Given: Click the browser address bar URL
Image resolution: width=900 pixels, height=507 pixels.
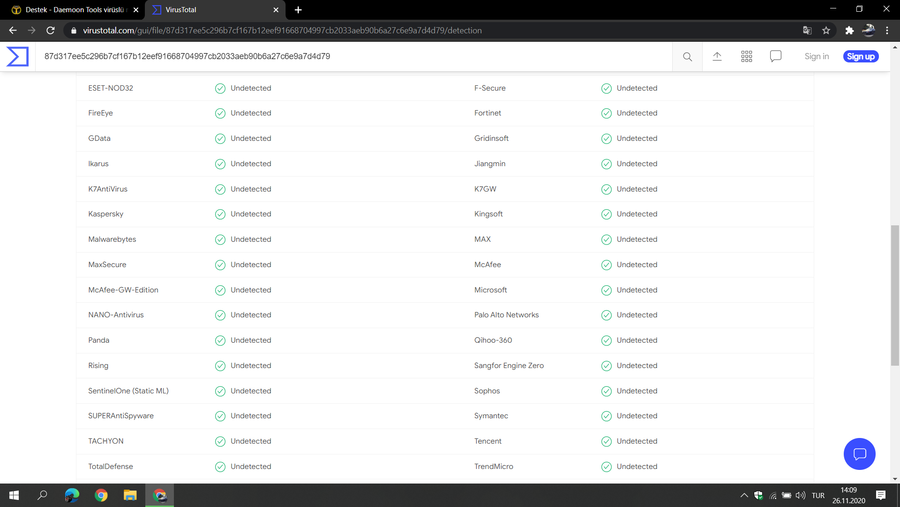Looking at the screenshot, I should point(282,30).
